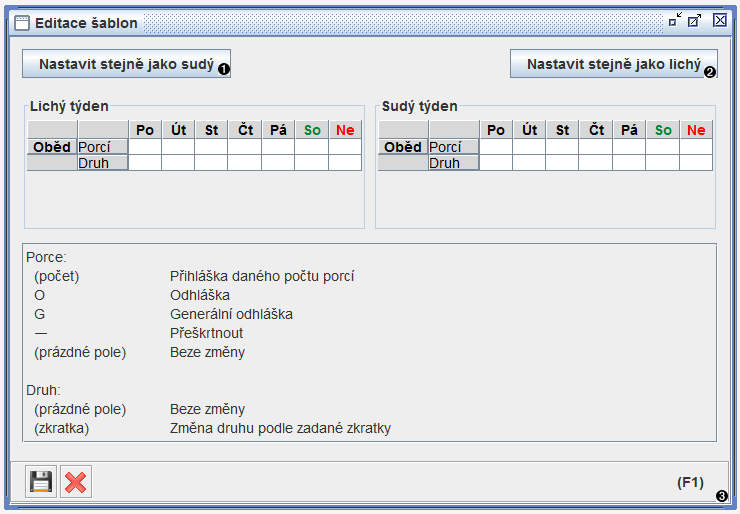The height and width of the screenshot is (514, 740).
Task: Click the maximize window title bar icon
Action: (x=696, y=20)
